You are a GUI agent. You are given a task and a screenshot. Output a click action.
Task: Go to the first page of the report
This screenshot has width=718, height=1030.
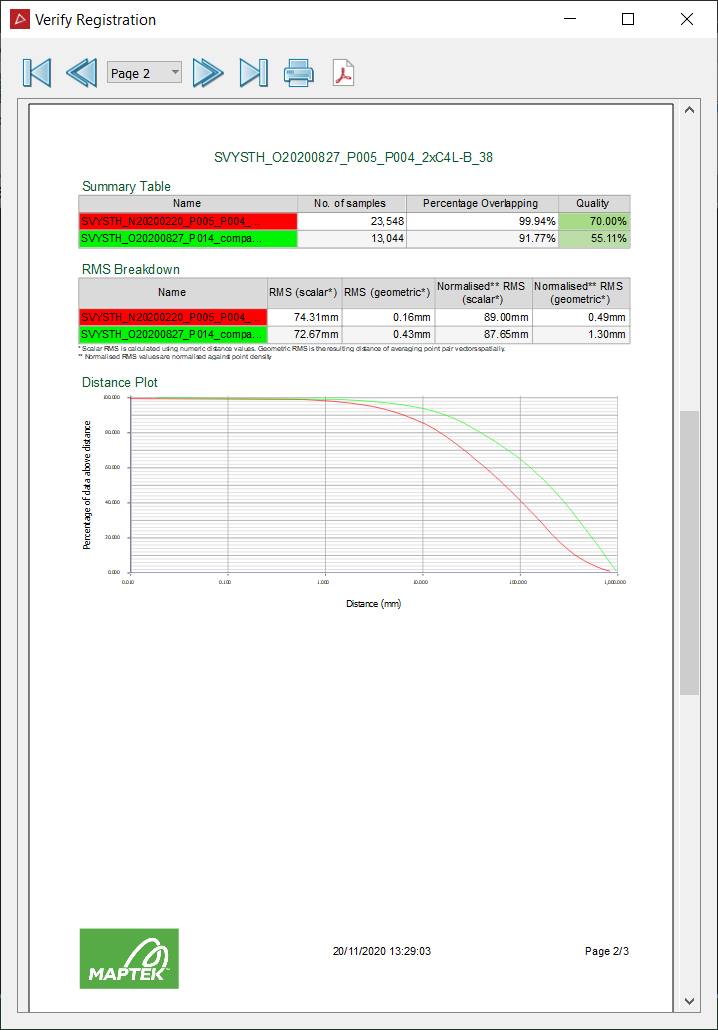click(x=37, y=73)
